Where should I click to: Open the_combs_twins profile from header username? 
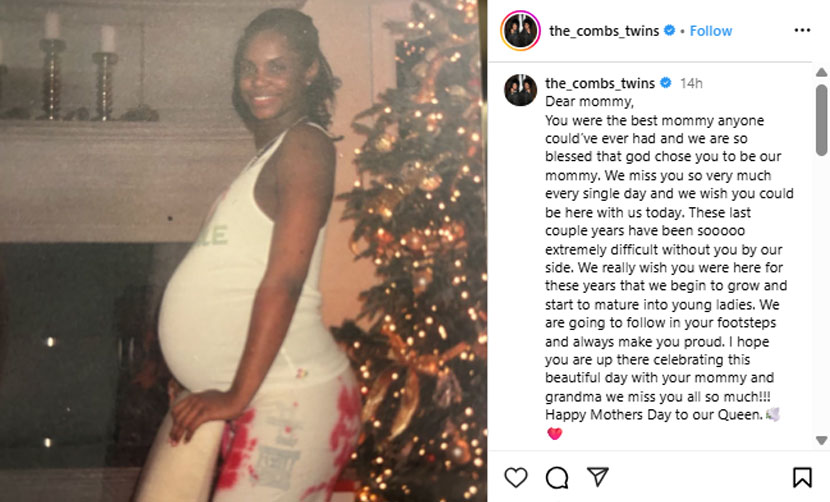(604, 31)
